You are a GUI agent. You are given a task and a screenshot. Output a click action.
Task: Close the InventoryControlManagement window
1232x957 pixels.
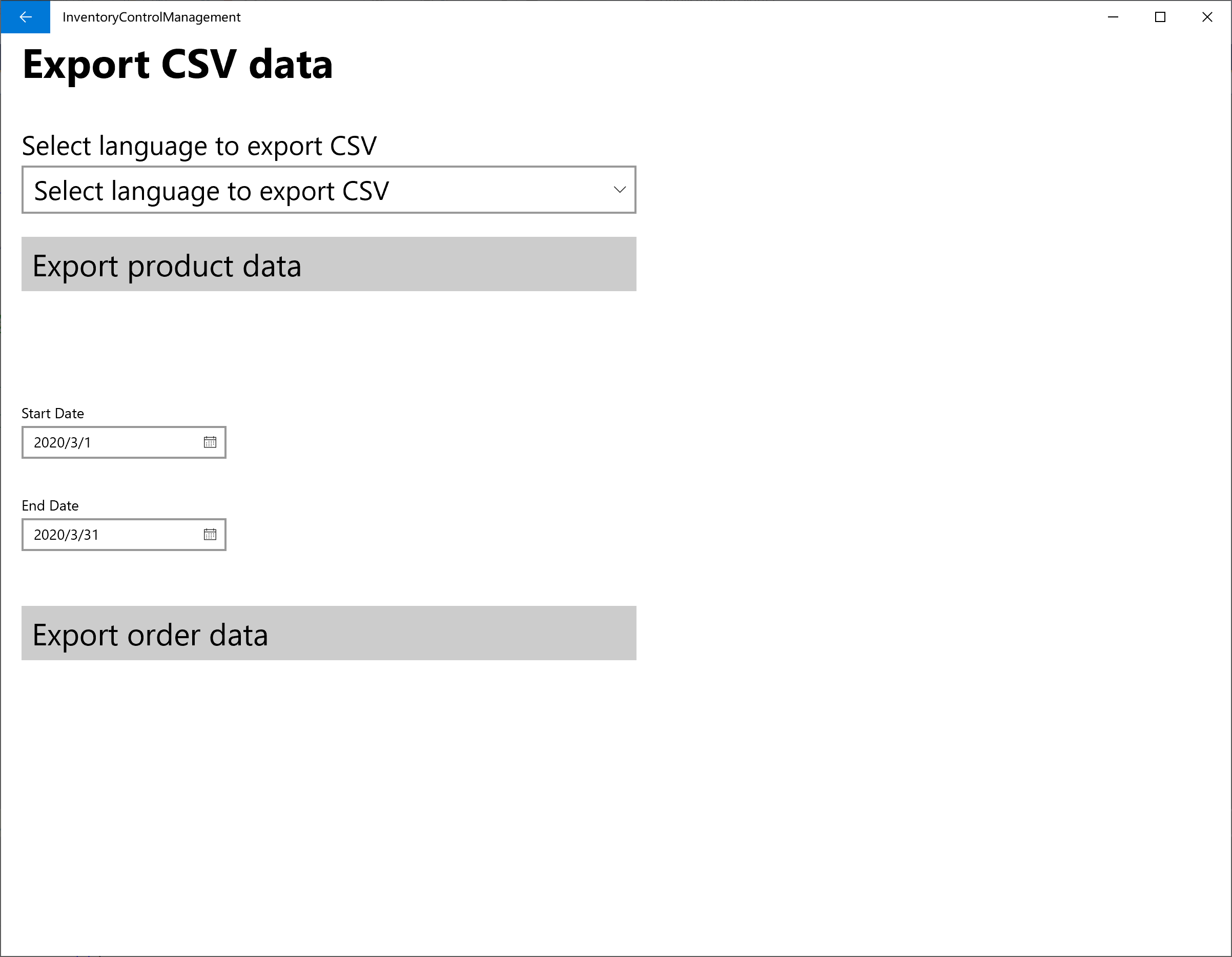pyautogui.click(x=1207, y=17)
